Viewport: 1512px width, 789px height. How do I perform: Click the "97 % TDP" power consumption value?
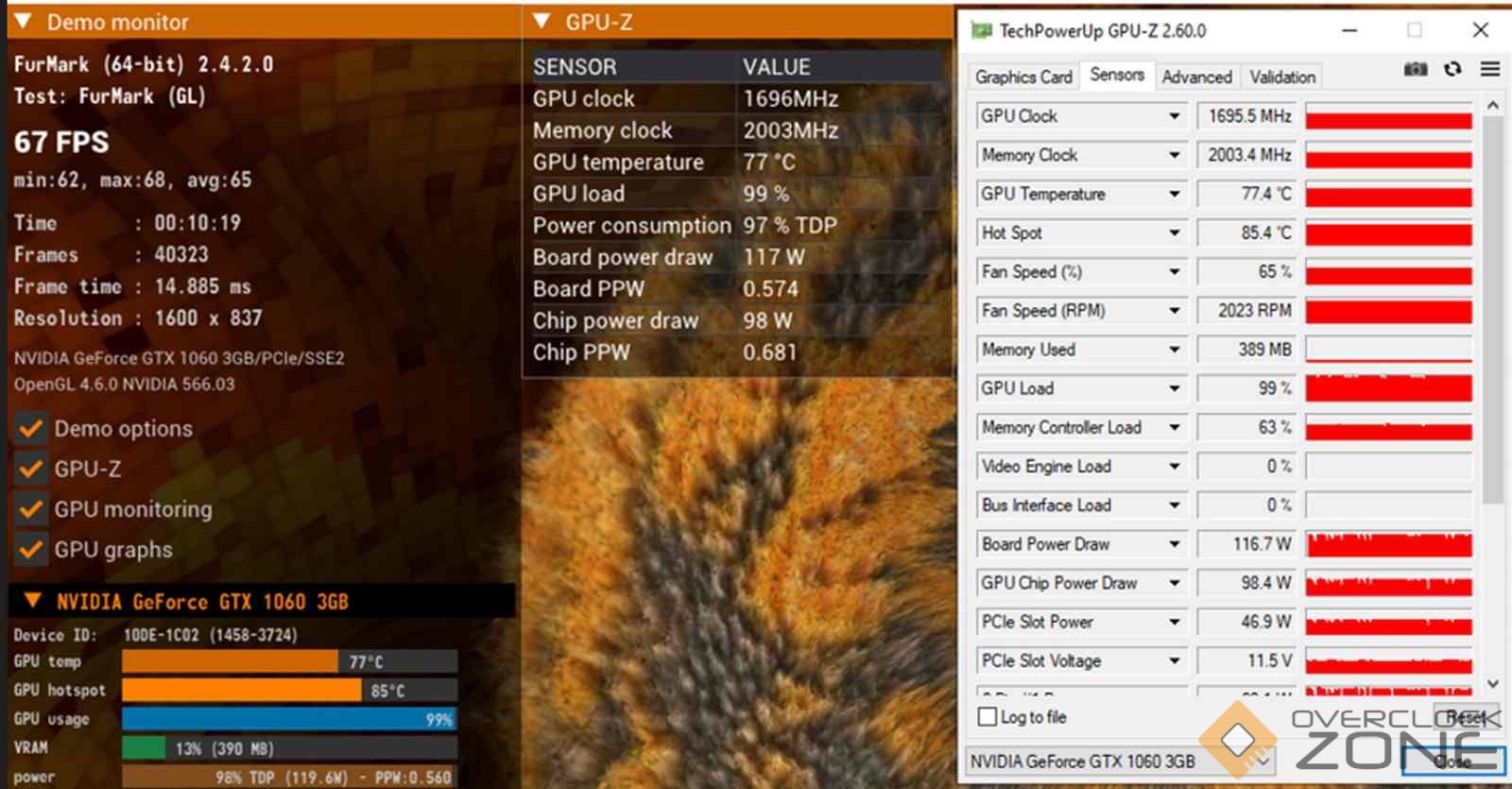(790, 226)
